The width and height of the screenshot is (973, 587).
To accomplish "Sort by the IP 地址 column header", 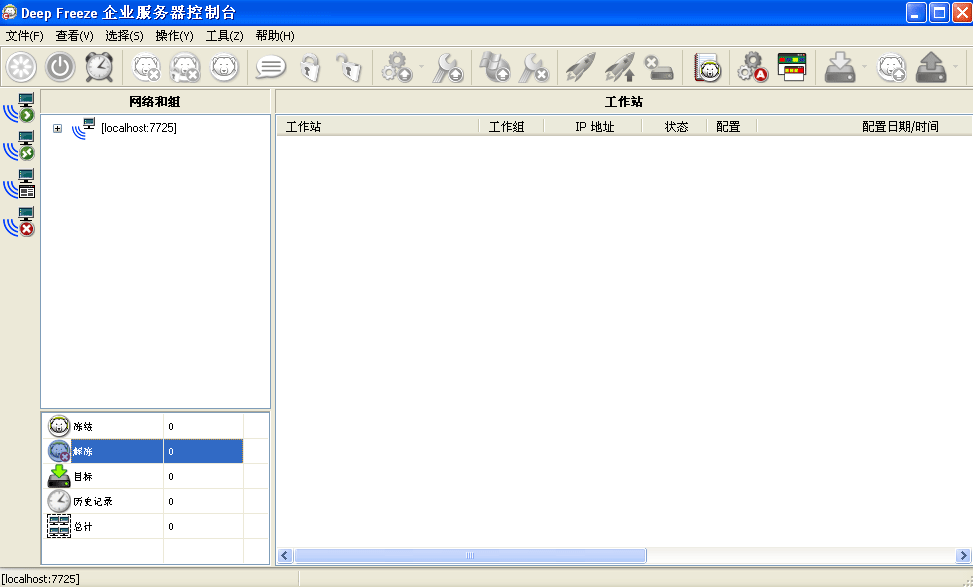I will 594,127.
